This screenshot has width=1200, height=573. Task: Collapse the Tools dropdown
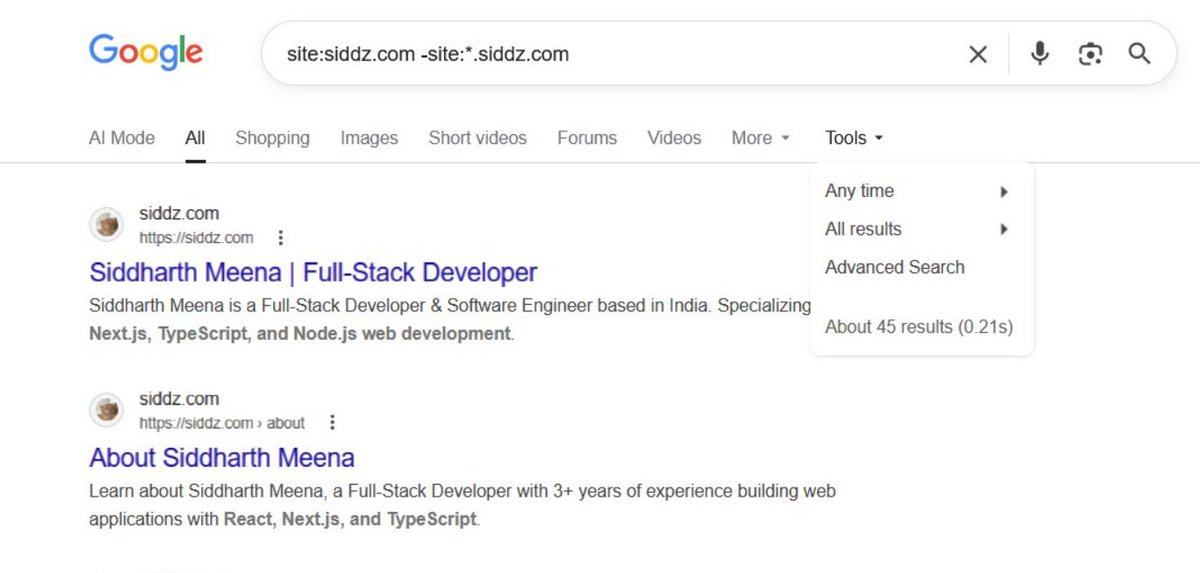[854, 138]
